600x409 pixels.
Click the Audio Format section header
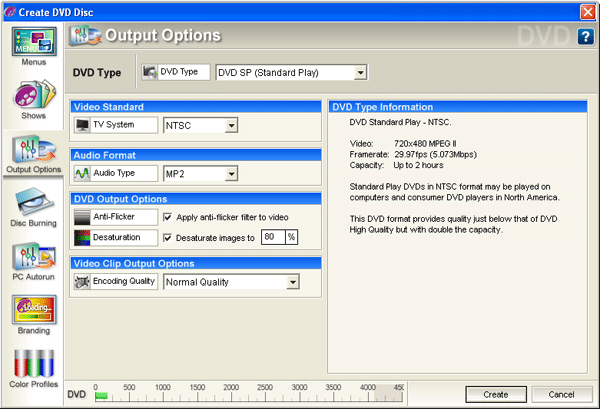[196, 155]
